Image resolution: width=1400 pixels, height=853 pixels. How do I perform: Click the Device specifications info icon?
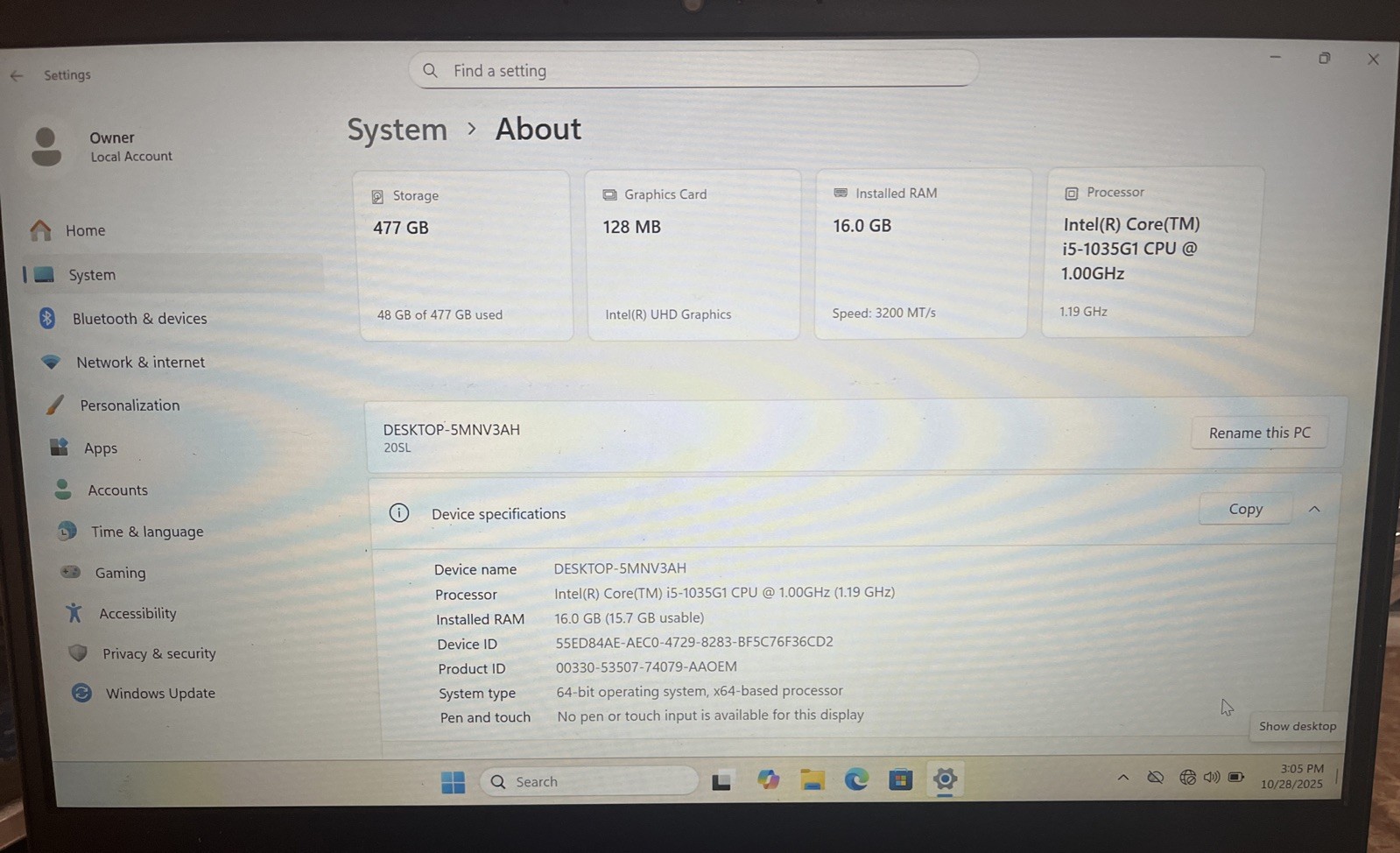pyautogui.click(x=399, y=513)
